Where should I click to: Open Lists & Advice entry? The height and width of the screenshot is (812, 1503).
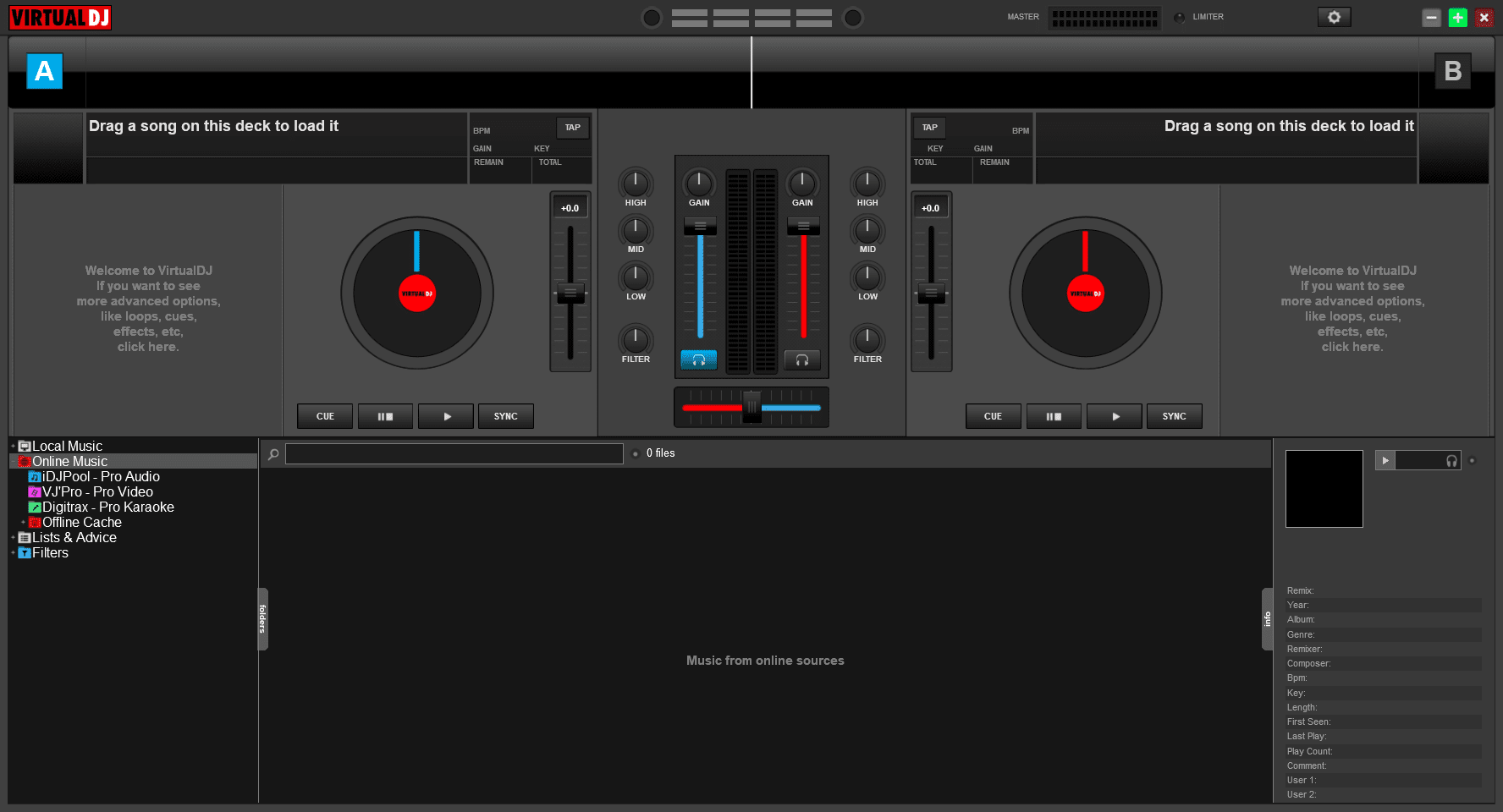pyautogui.click(x=74, y=538)
